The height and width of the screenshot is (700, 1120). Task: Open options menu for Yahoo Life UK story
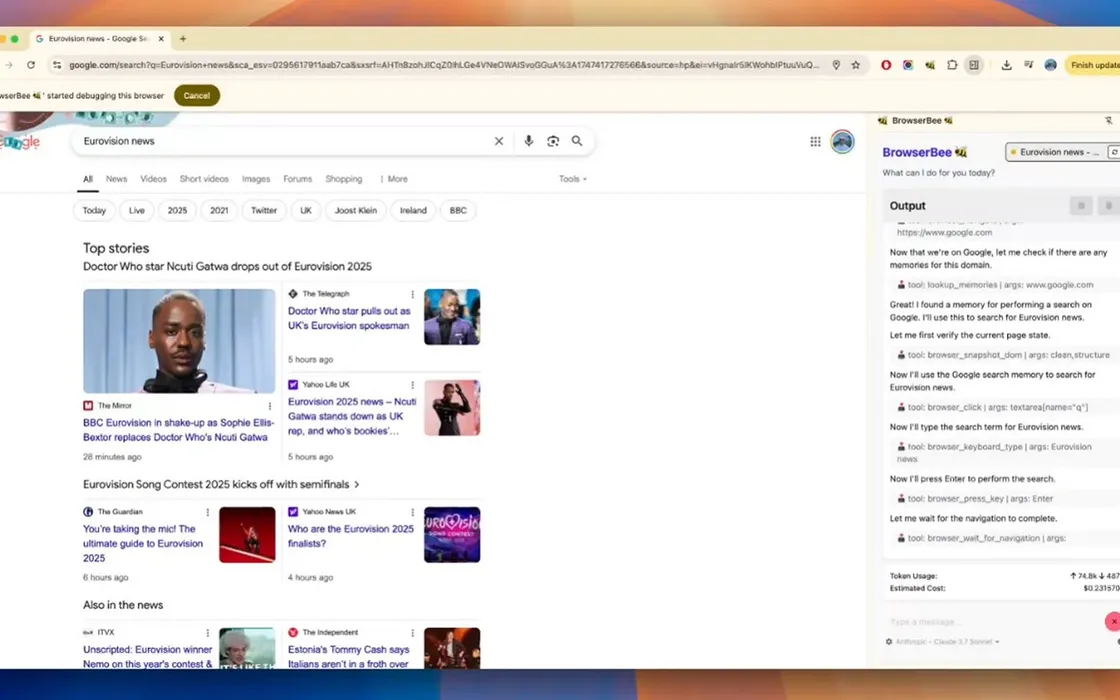click(x=412, y=385)
